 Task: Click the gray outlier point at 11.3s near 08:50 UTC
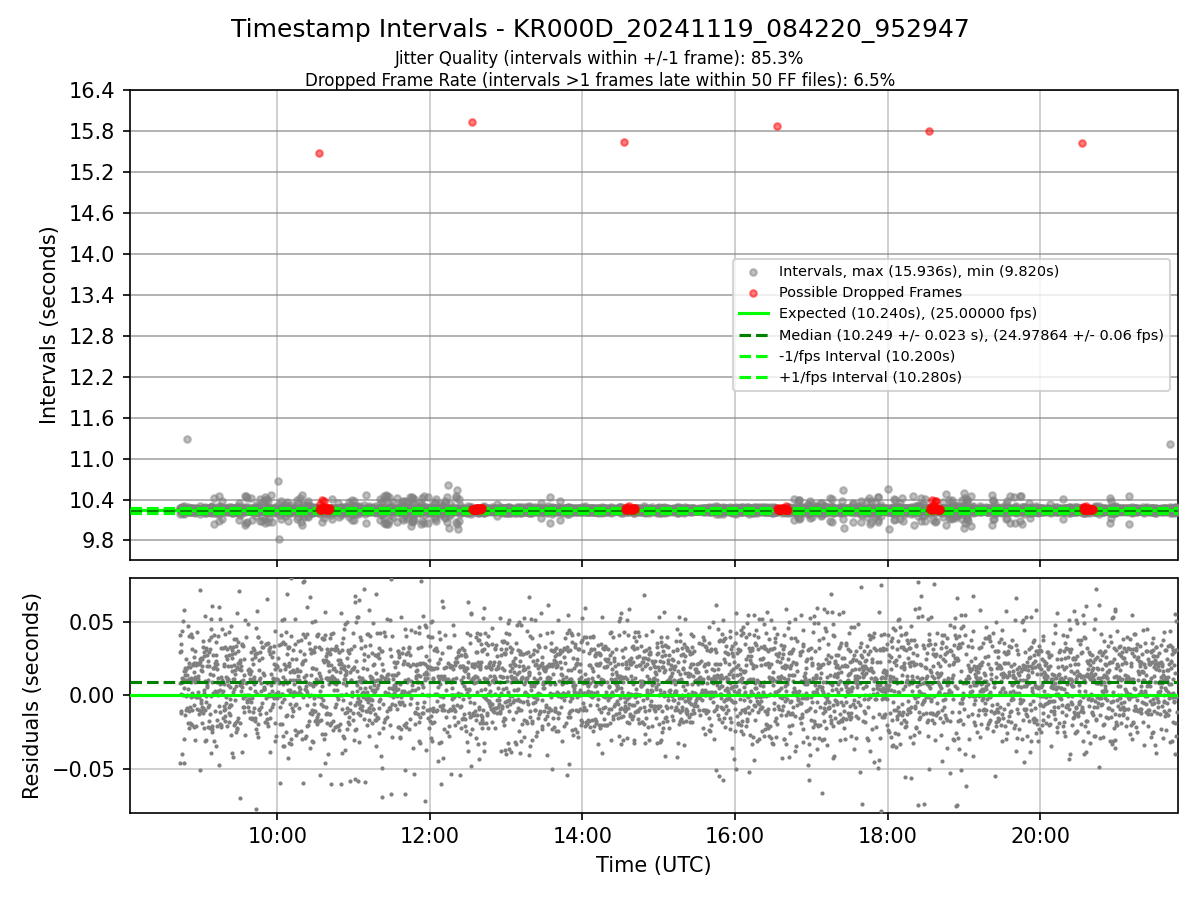pos(187,439)
